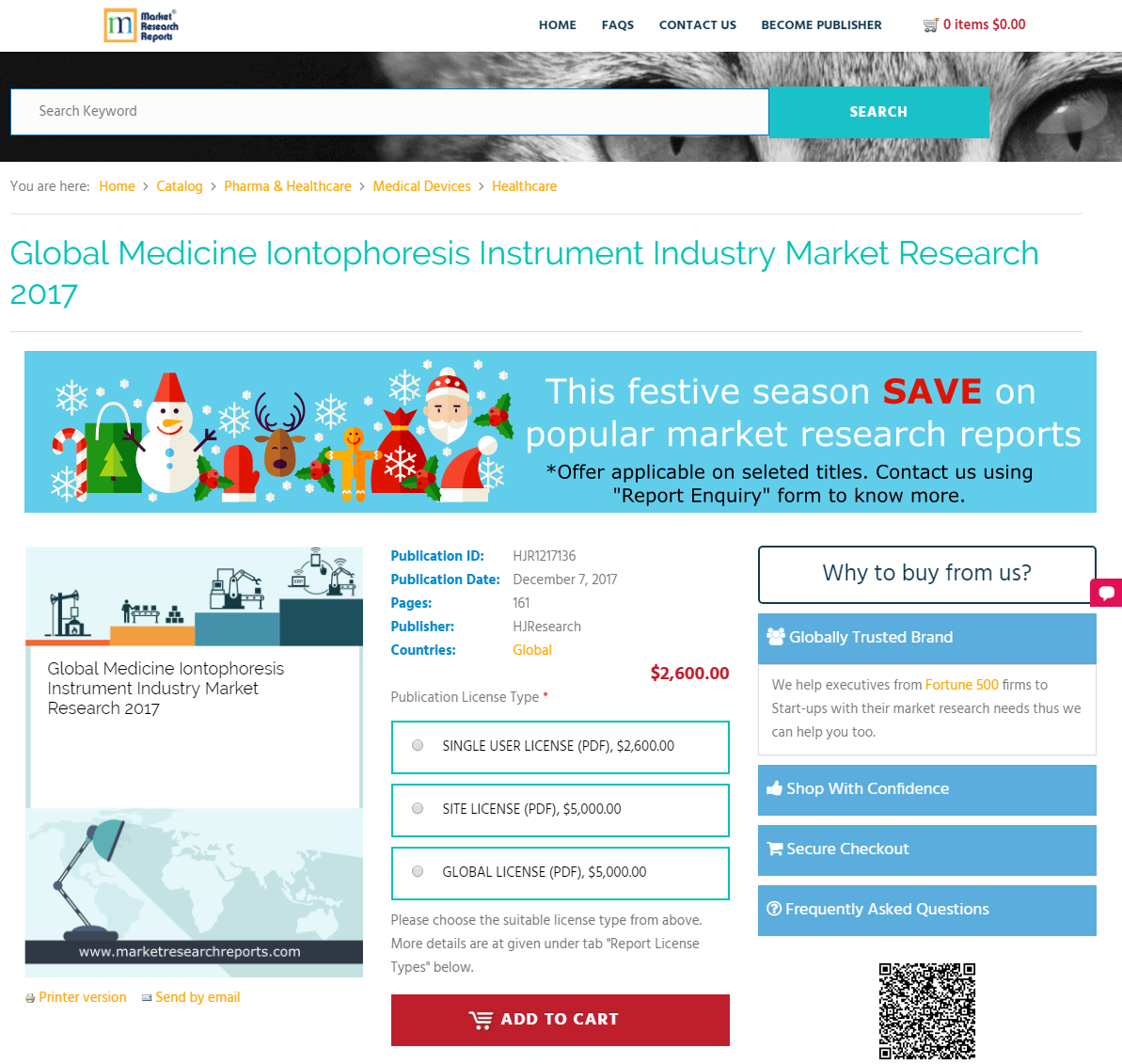This screenshot has width=1122, height=1064.
Task: Open the Home menu item
Action: pyautogui.click(x=558, y=25)
